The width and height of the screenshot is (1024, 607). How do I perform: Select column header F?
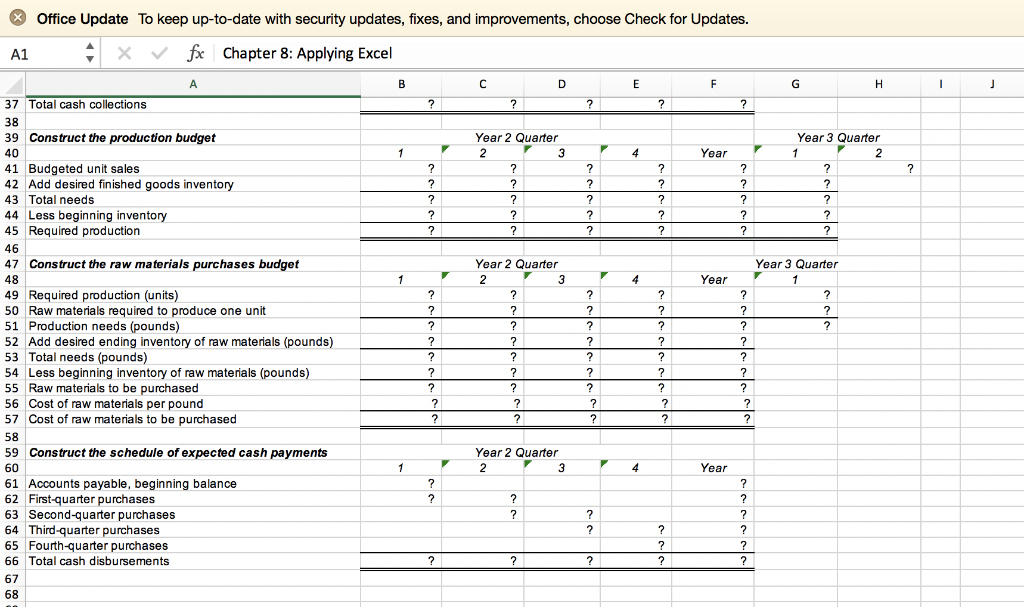[x=713, y=84]
